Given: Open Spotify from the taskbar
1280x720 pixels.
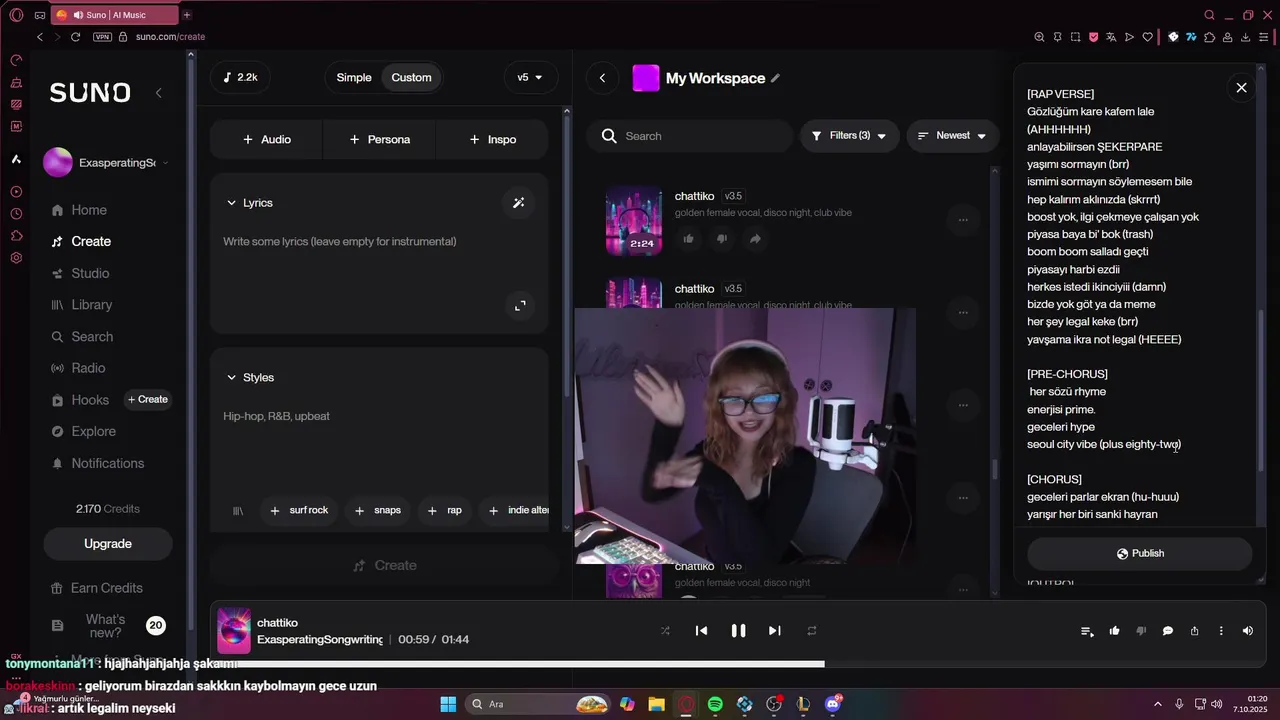Looking at the screenshot, I should (715, 704).
